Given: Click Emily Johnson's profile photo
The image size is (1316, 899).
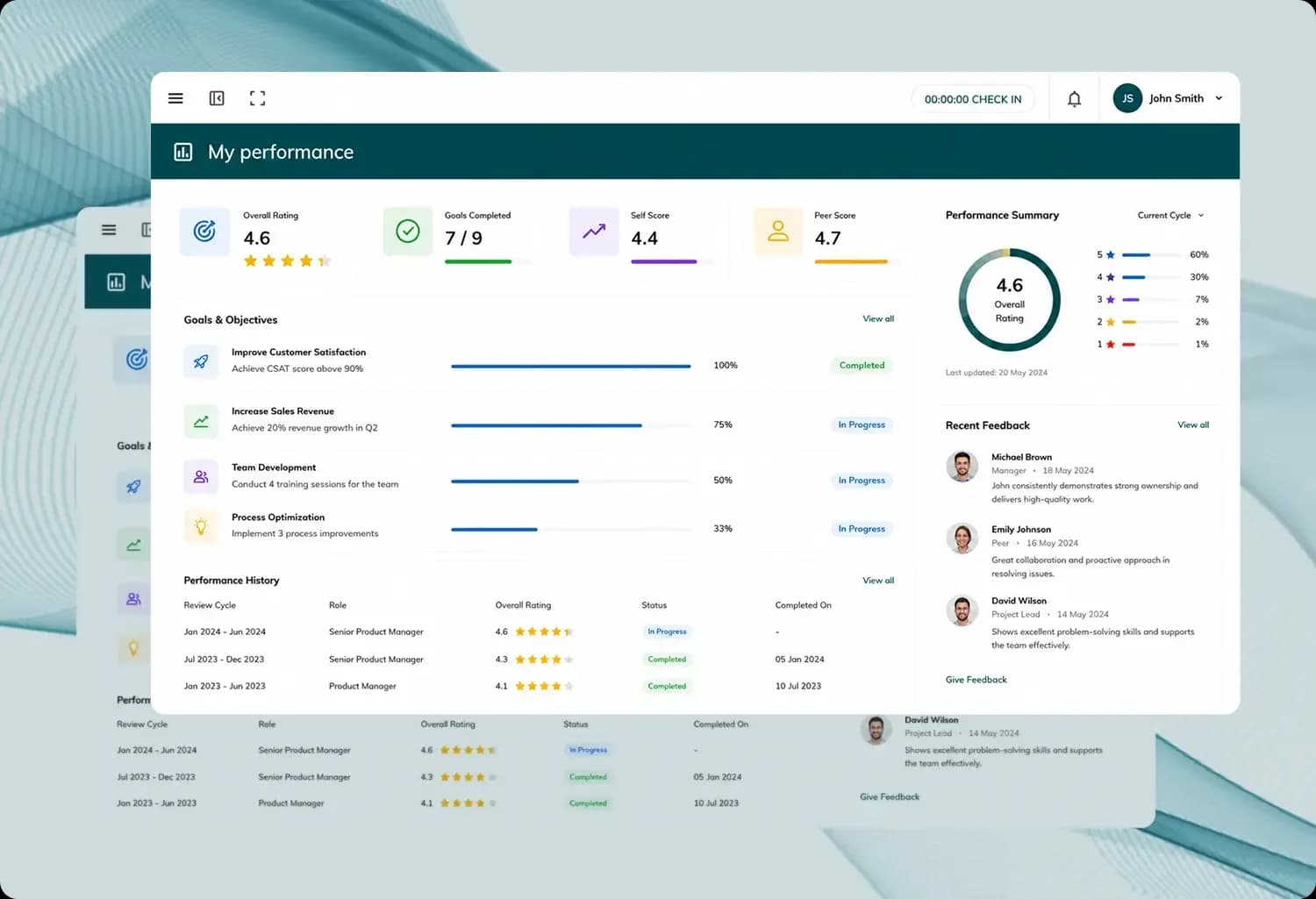Looking at the screenshot, I should coord(962,538).
